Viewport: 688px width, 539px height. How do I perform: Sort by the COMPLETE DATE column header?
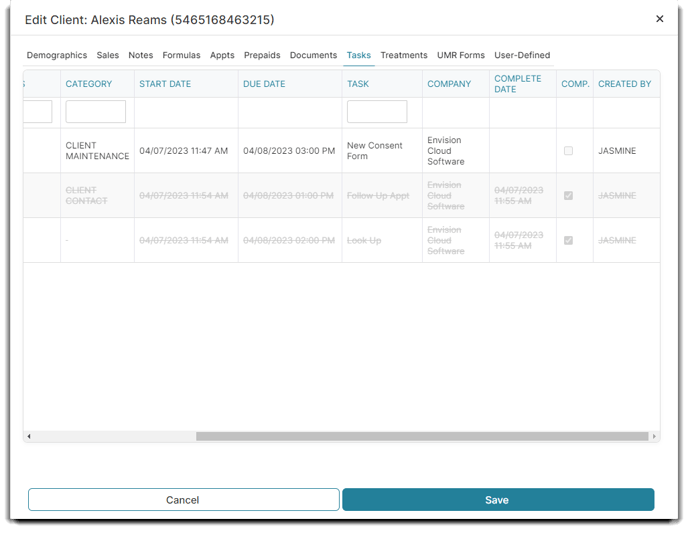point(518,84)
